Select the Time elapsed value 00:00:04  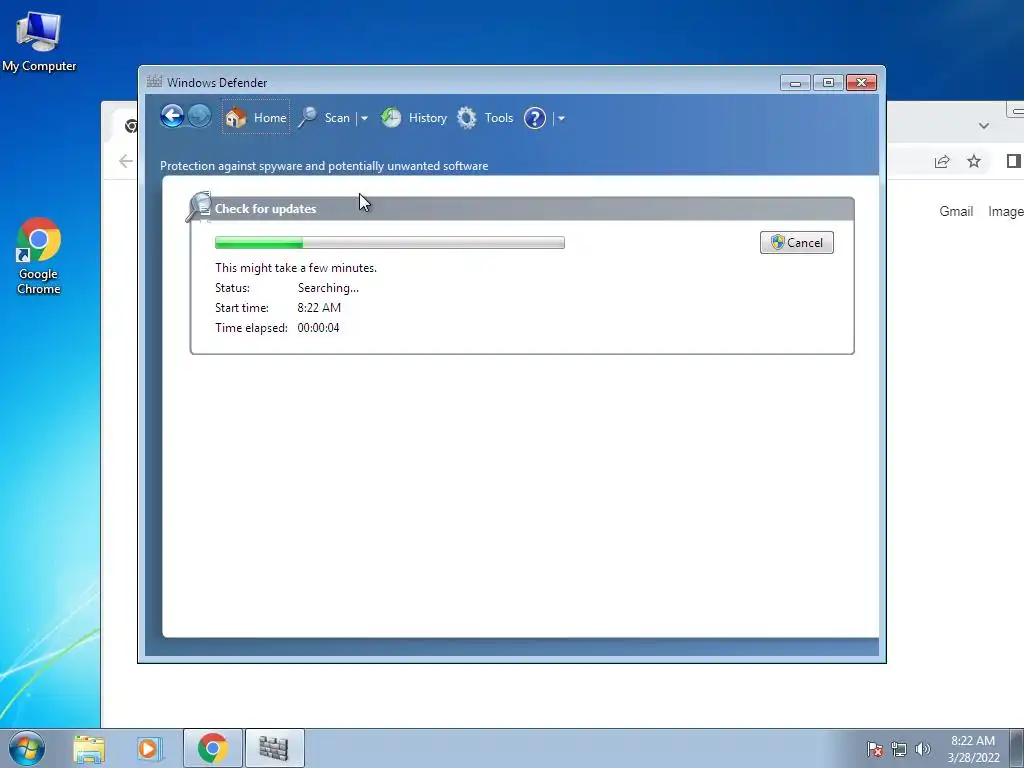319,328
